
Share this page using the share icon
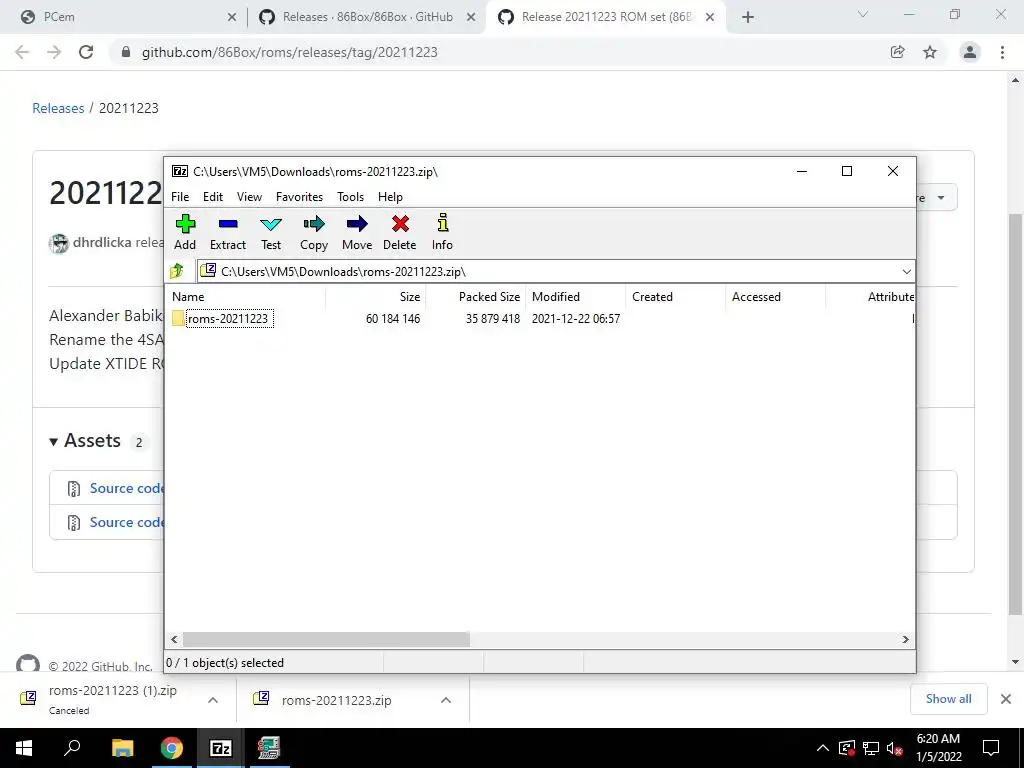click(x=898, y=52)
